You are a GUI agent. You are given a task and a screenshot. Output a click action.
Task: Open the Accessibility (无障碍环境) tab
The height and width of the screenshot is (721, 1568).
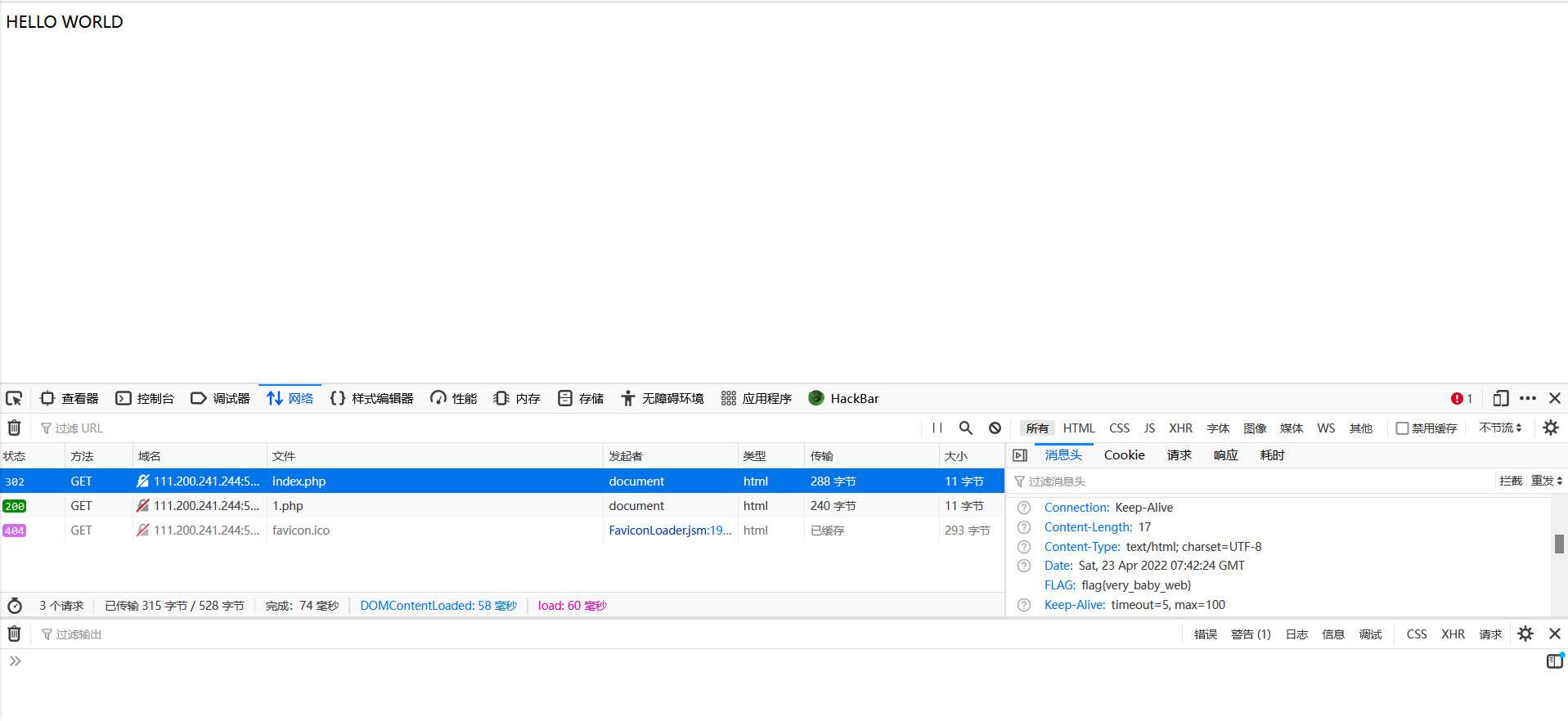663,398
